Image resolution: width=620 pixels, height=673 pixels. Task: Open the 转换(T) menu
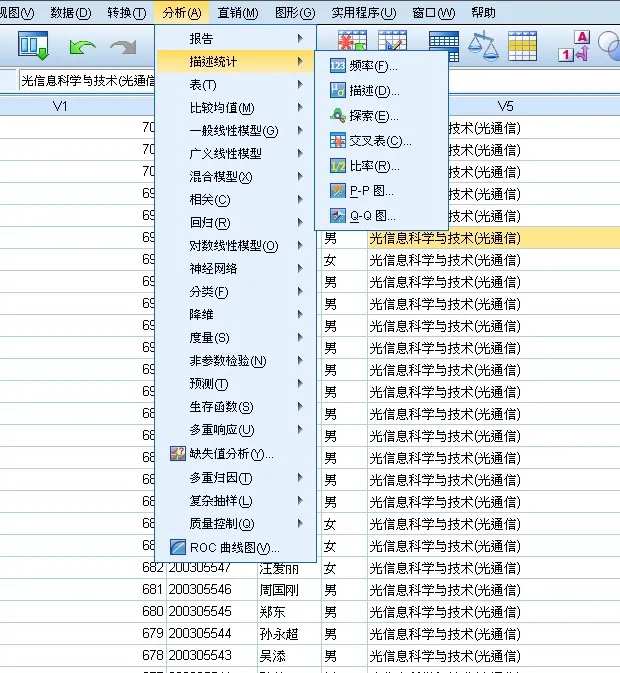click(127, 13)
